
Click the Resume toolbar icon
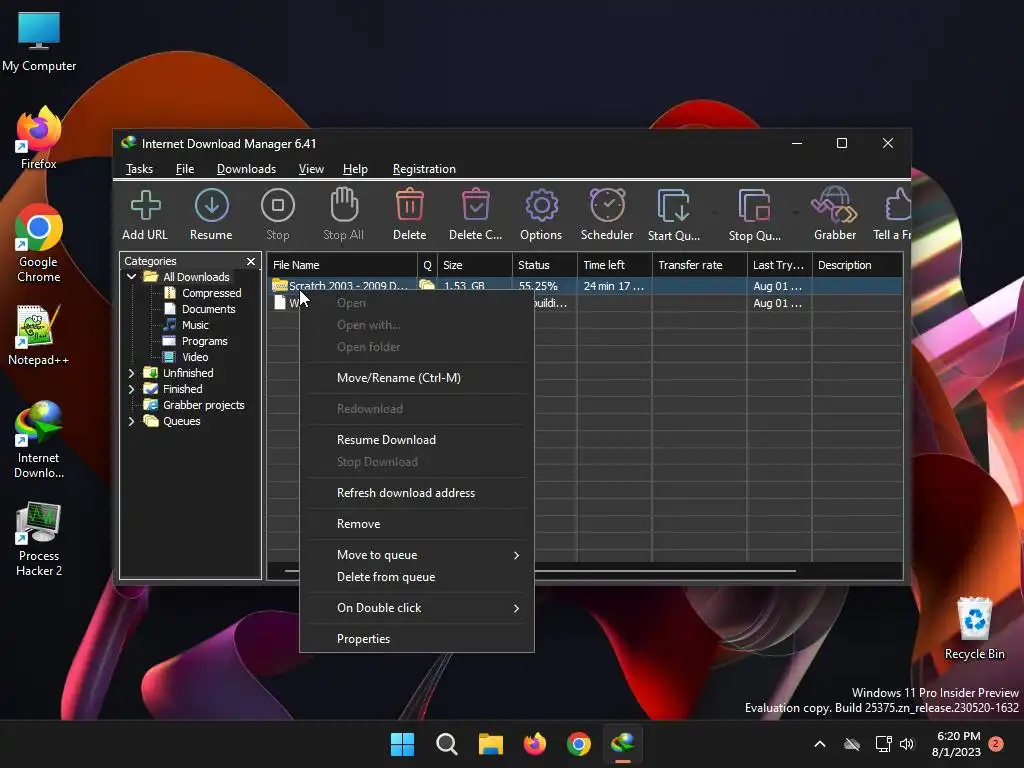(212, 206)
